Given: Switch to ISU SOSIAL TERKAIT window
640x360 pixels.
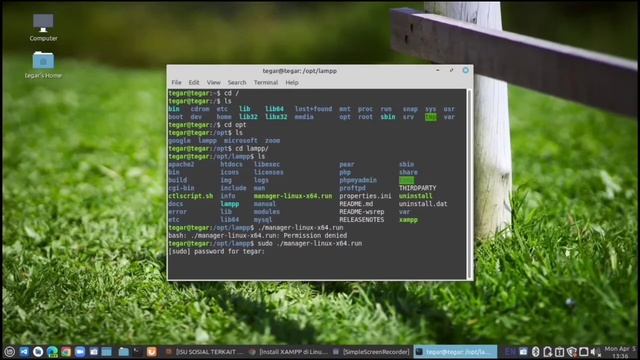Looking at the screenshot, I should pyautogui.click(x=203, y=351).
